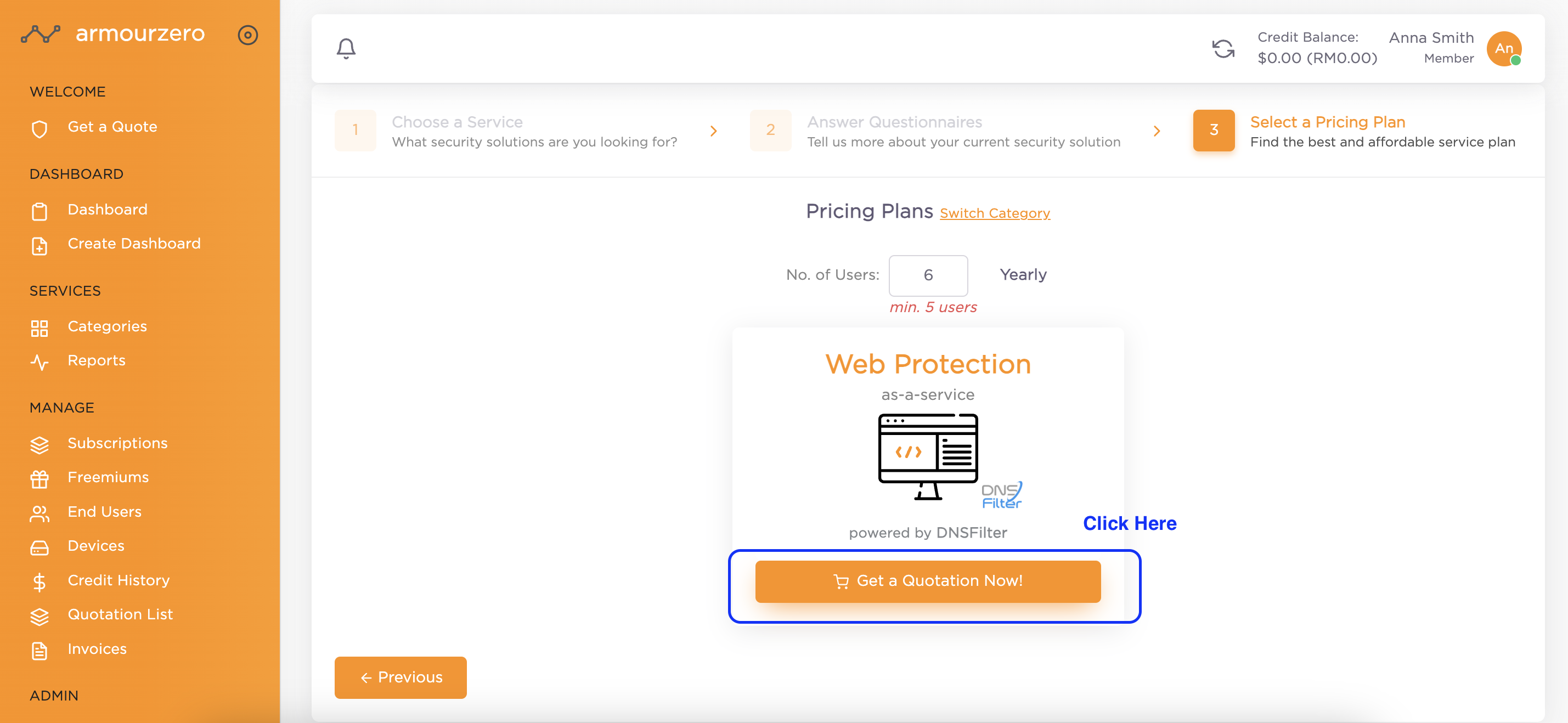The height and width of the screenshot is (723, 1568).
Task: Open Credit History dollar icon
Action: 40,582
